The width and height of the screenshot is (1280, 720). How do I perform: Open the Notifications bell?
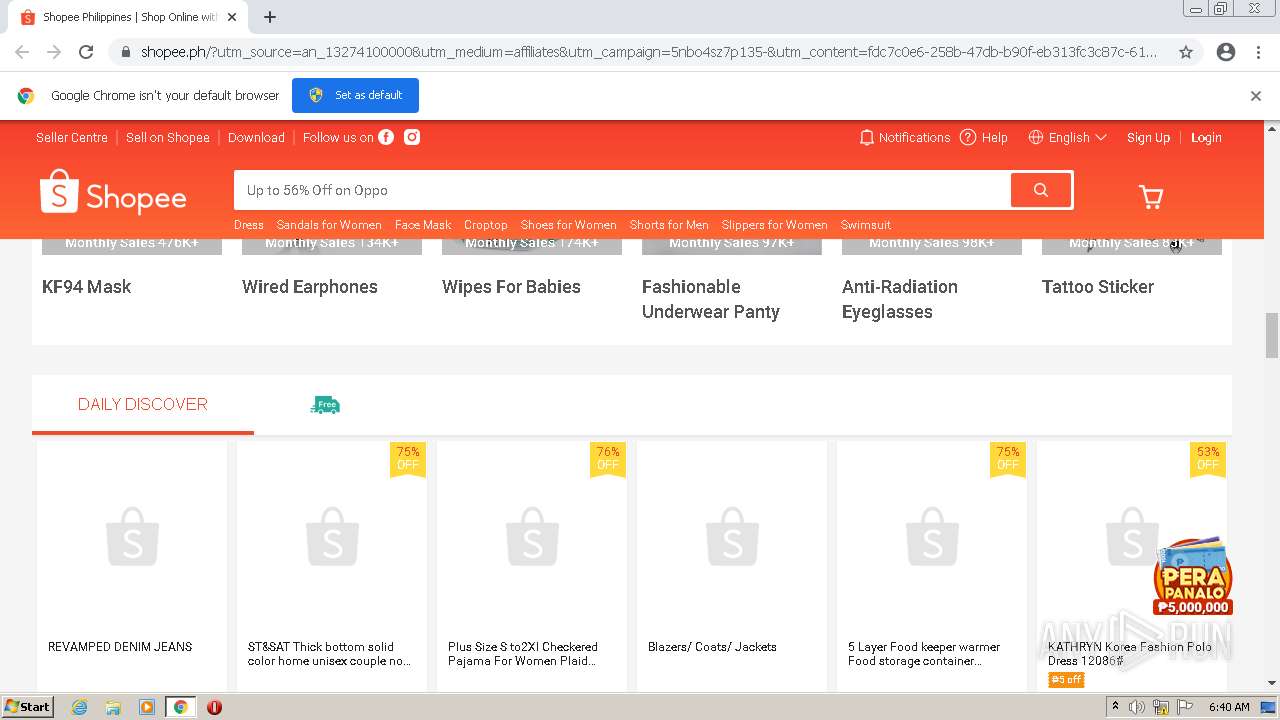(x=905, y=137)
